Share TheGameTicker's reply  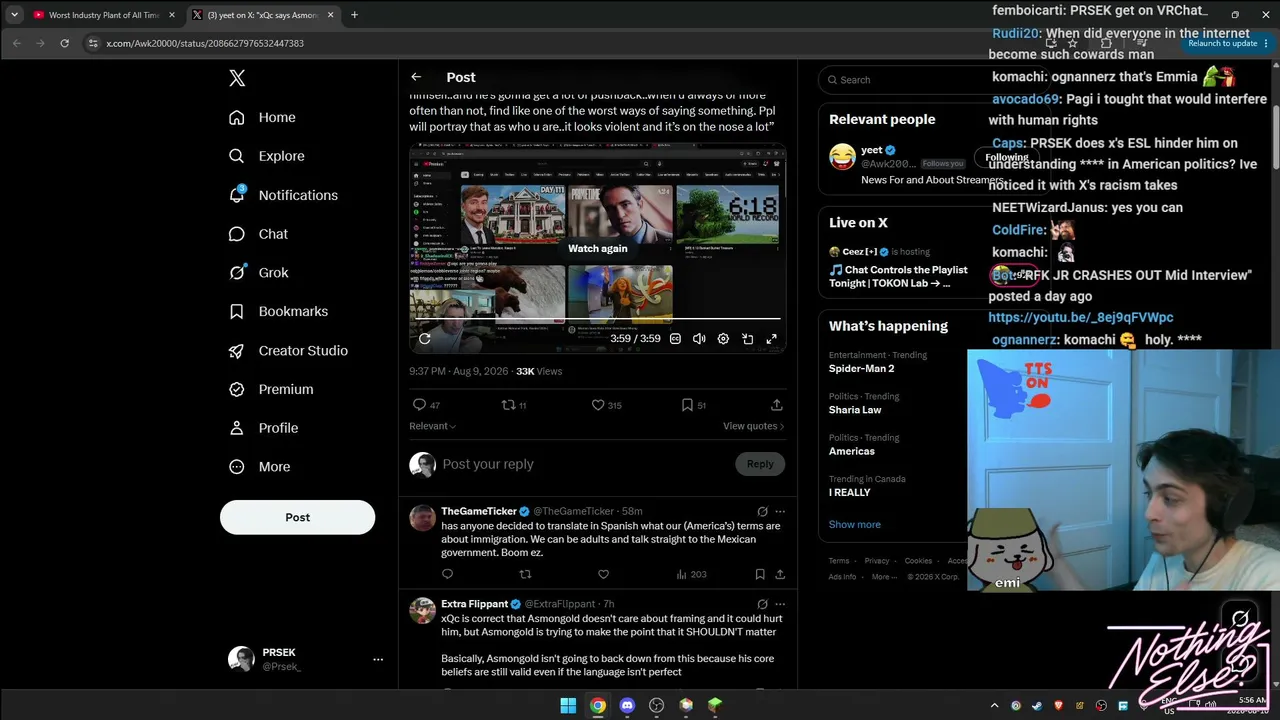tap(780, 574)
